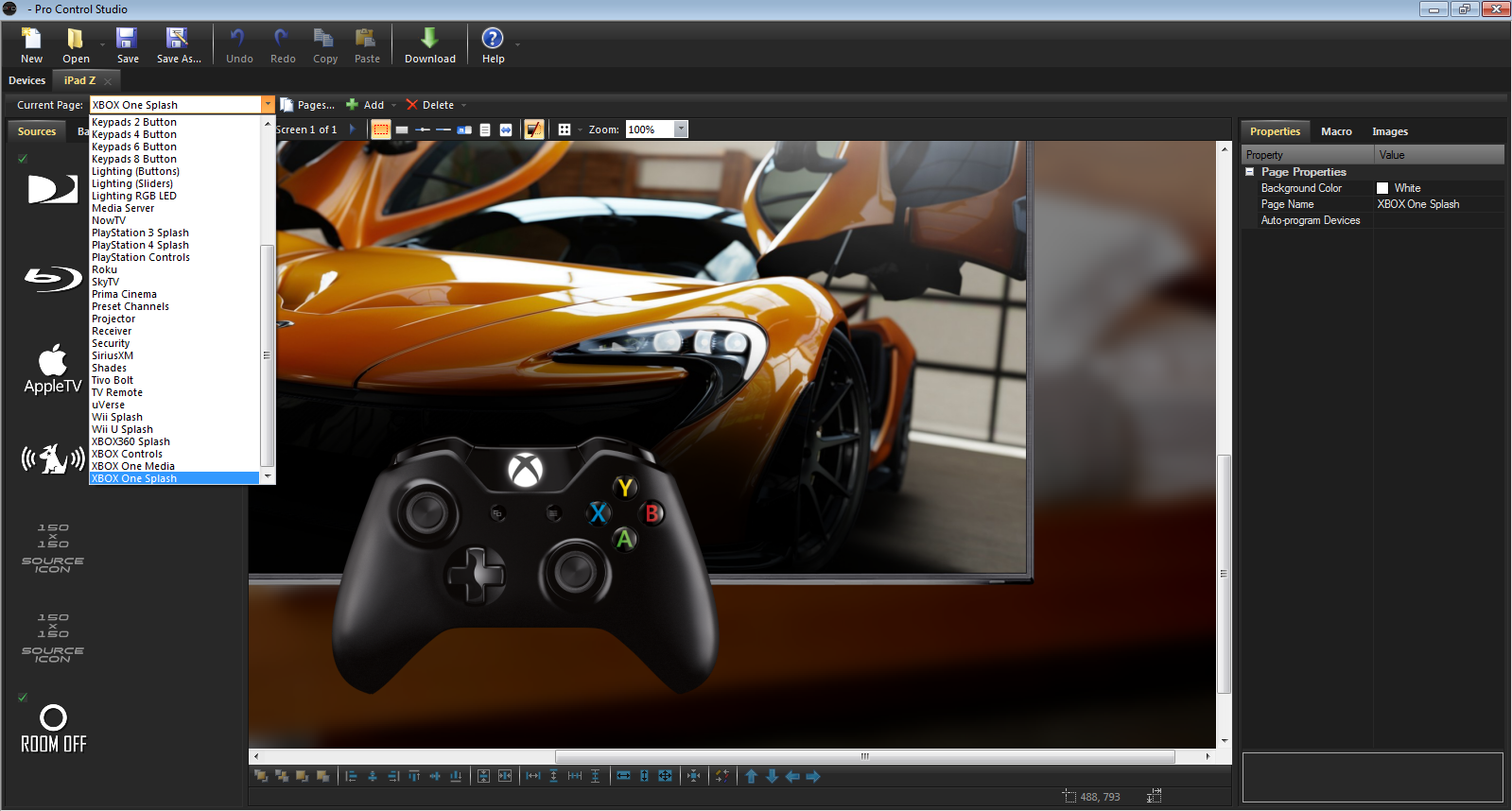Open the Zoom percentage dropdown

[681, 129]
